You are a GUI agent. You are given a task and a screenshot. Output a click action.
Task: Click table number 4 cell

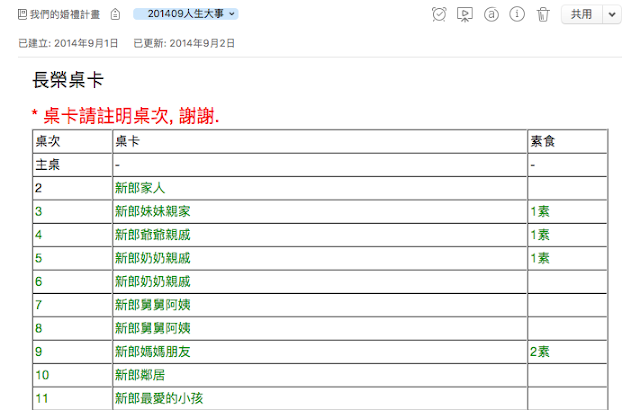coord(72,235)
